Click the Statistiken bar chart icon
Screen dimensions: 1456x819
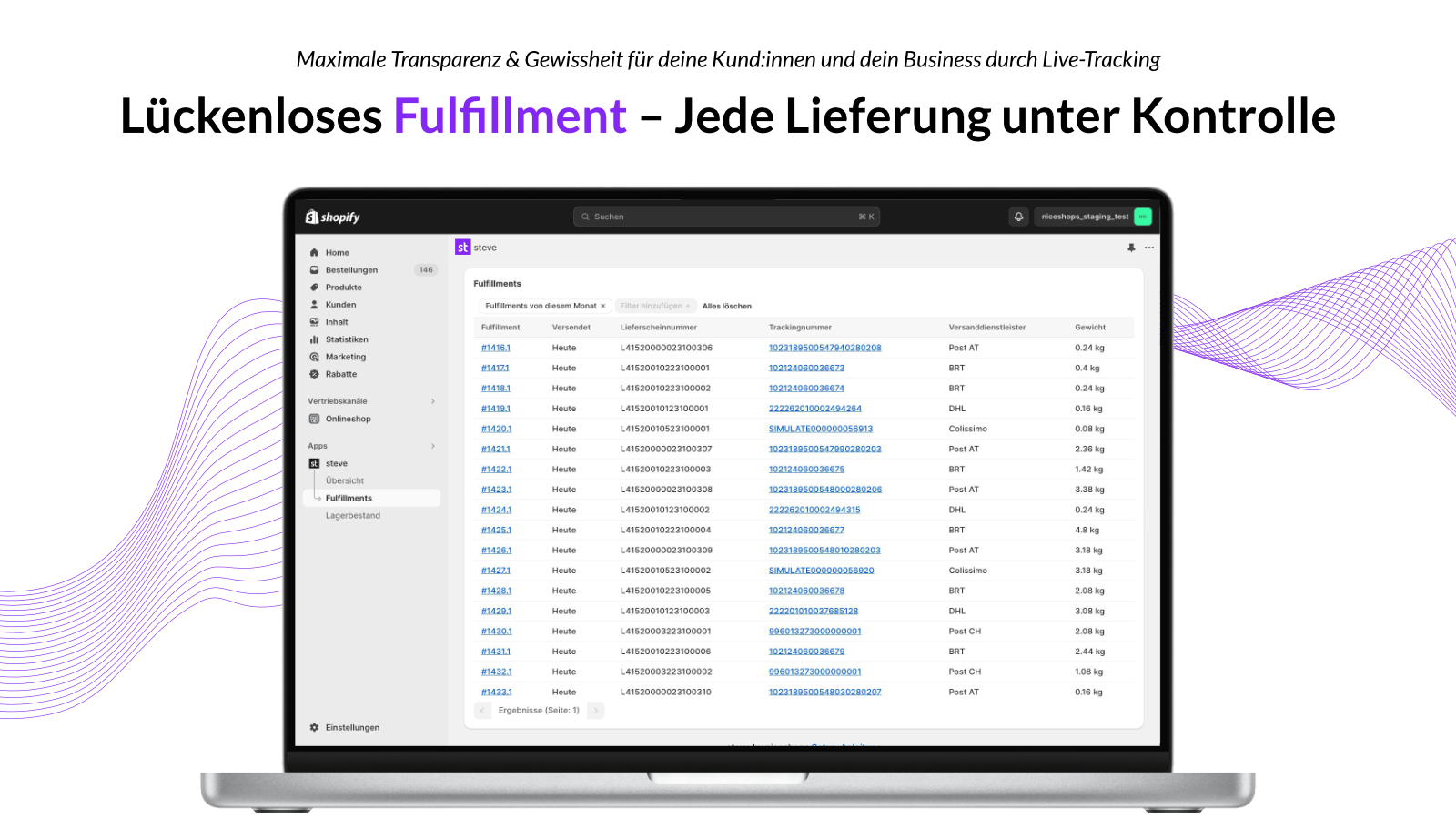click(x=314, y=339)
